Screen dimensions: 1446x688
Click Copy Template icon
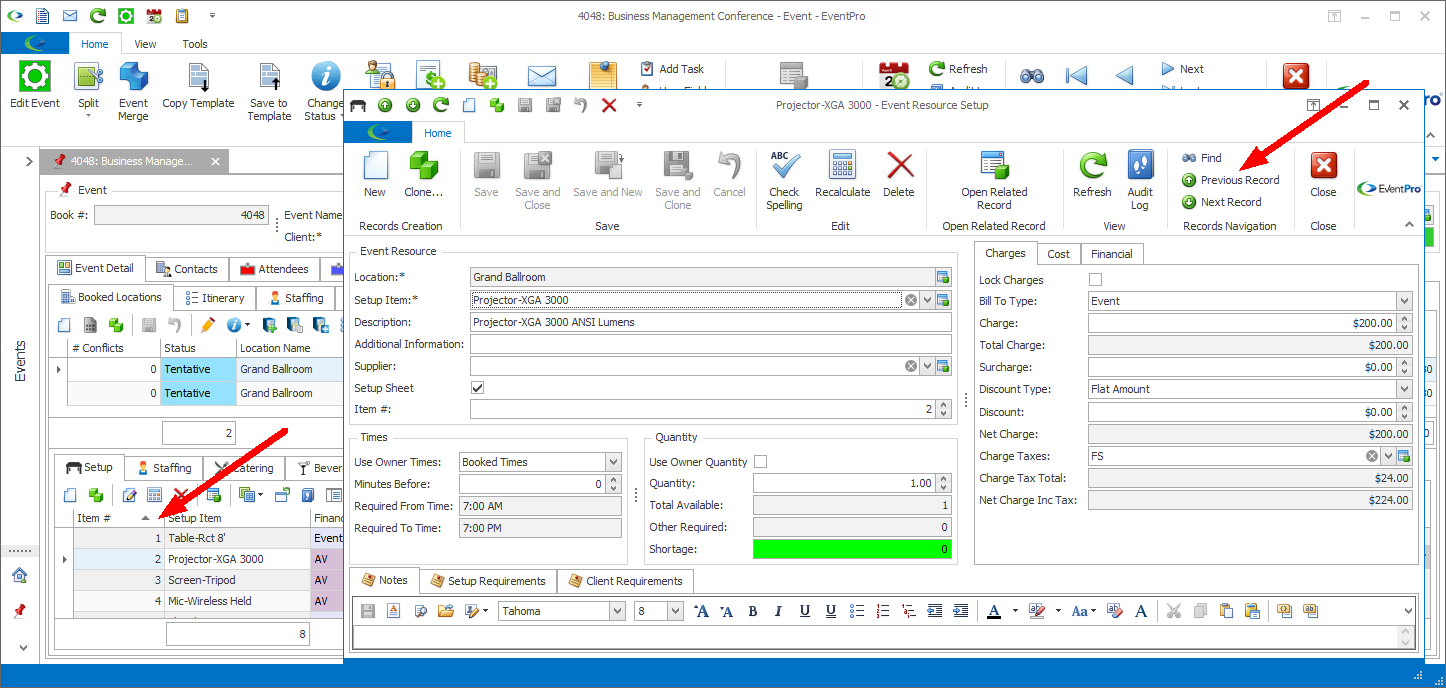[198, 77]
